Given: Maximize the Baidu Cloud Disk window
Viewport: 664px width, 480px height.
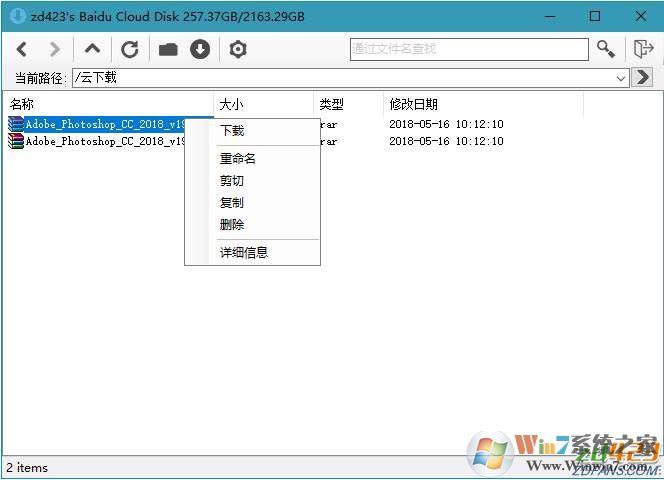Looking at the screenshot, I should coord(595,16).
